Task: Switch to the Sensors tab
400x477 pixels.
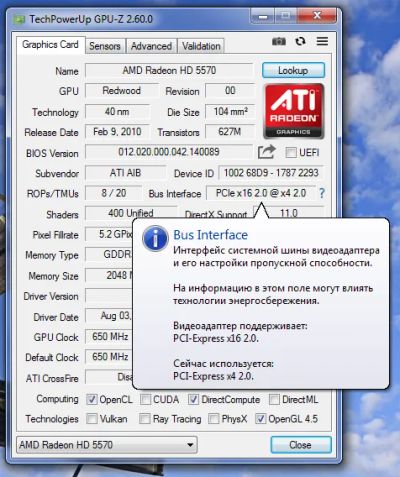Action: [105, 46]
